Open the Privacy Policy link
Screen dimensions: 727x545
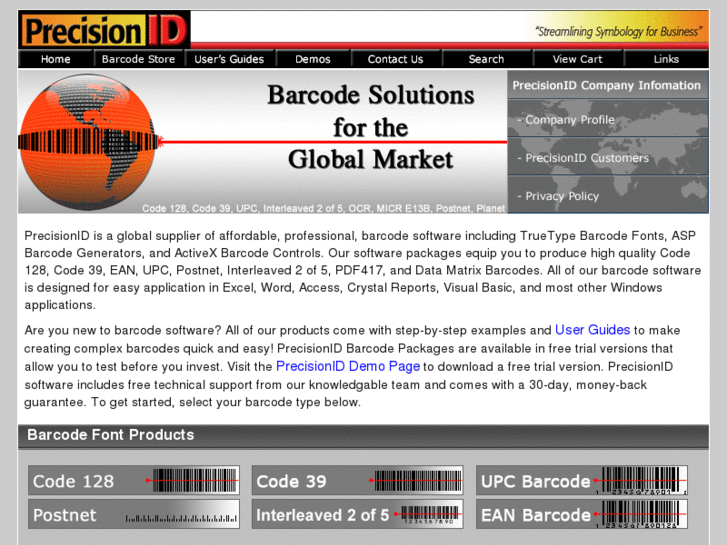click(607, 196)
